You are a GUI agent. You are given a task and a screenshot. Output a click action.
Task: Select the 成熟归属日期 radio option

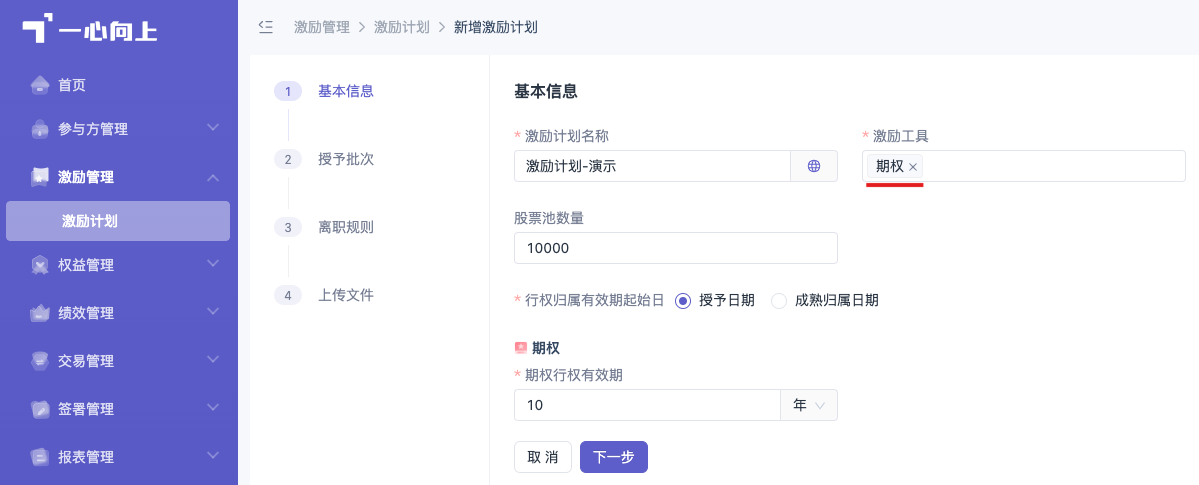778,301
